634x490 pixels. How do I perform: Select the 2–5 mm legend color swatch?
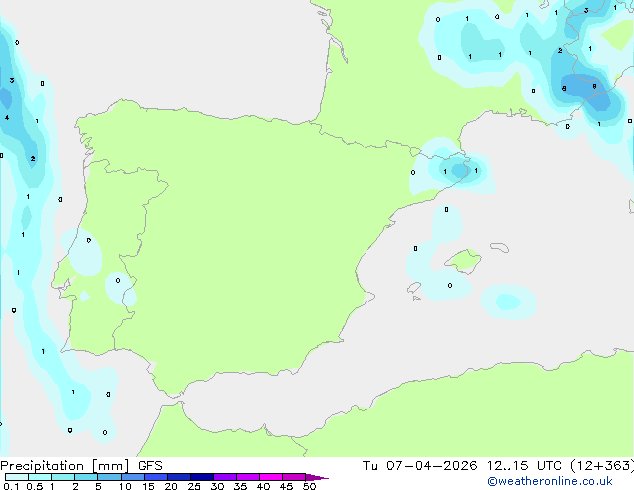[x=86, y=477]
